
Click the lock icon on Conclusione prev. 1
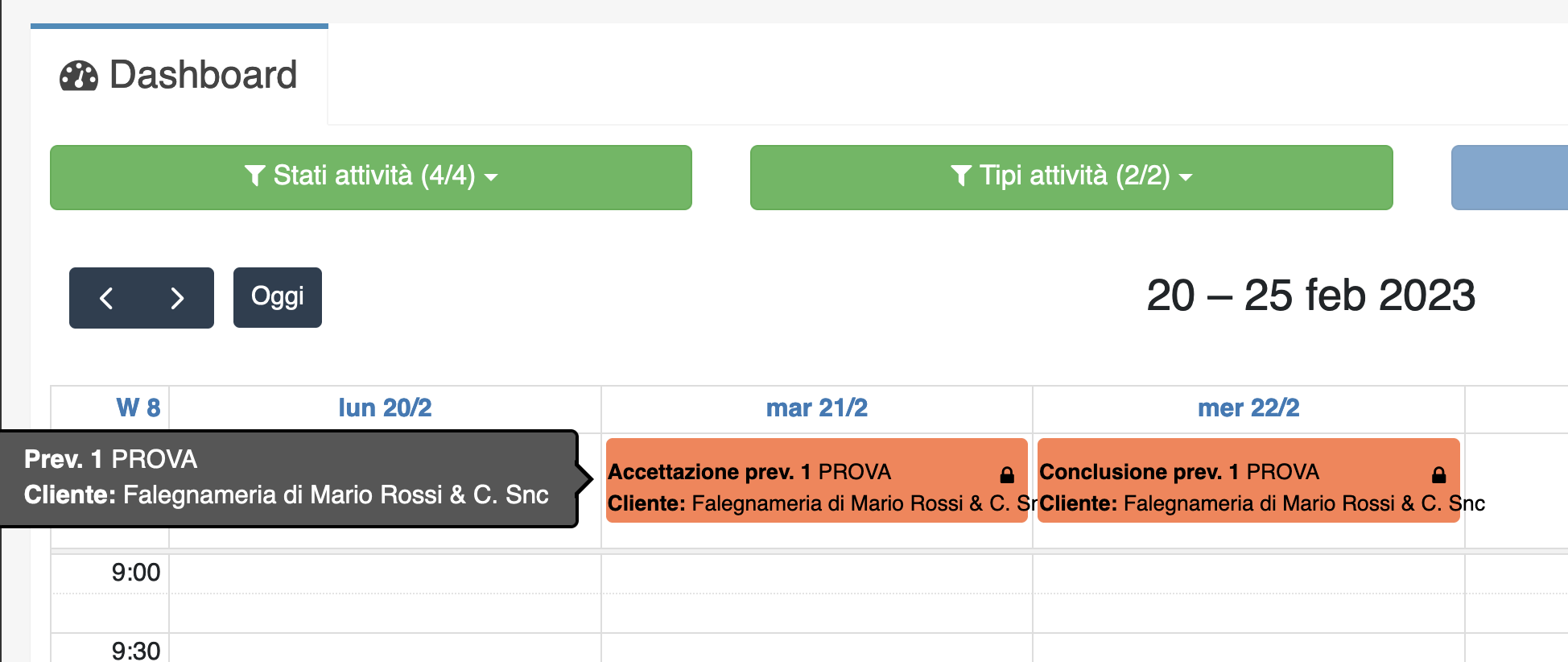1438,473
